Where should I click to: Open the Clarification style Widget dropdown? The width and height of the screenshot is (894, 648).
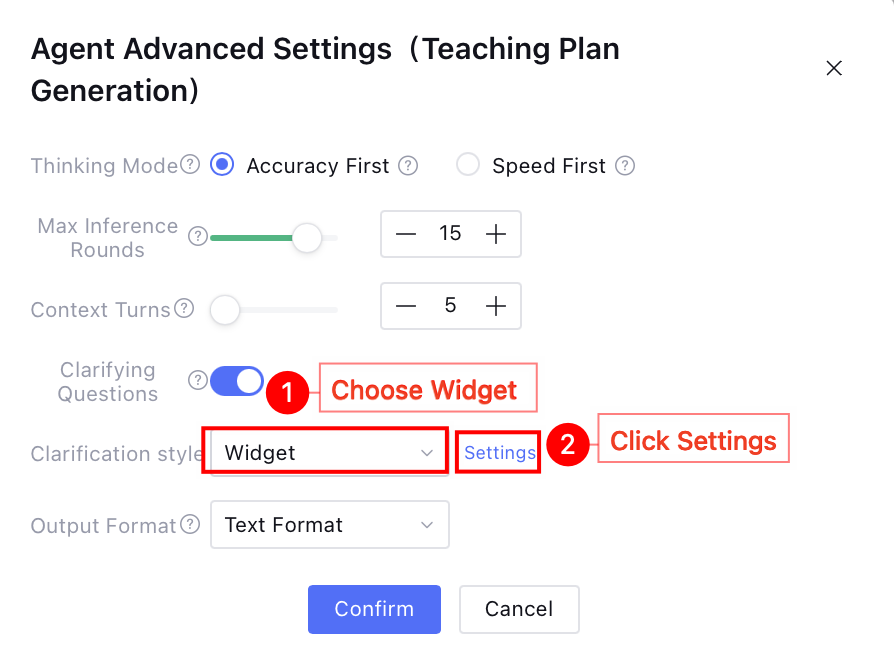326,452
